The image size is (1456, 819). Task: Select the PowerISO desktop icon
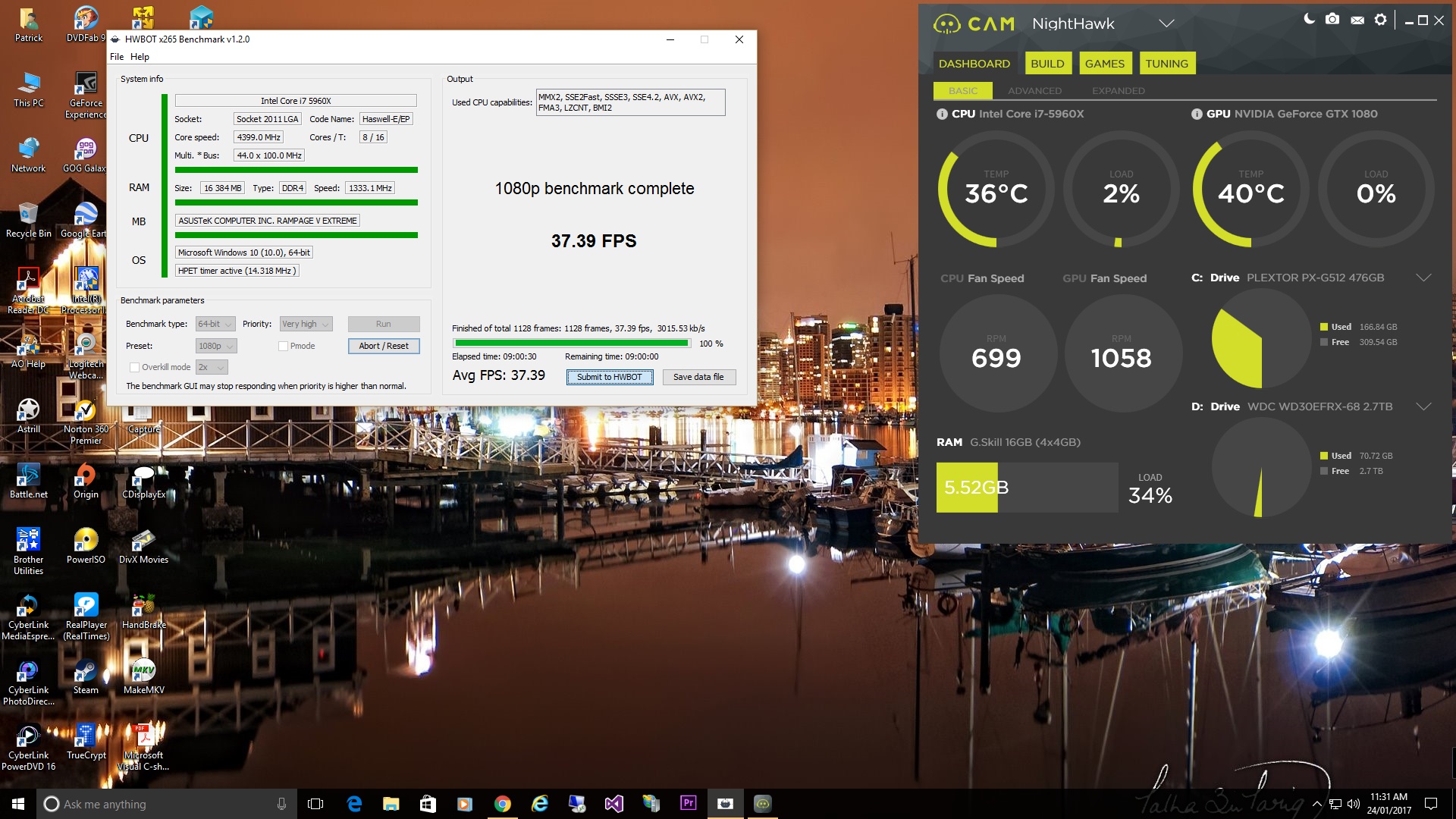point(86,547)
